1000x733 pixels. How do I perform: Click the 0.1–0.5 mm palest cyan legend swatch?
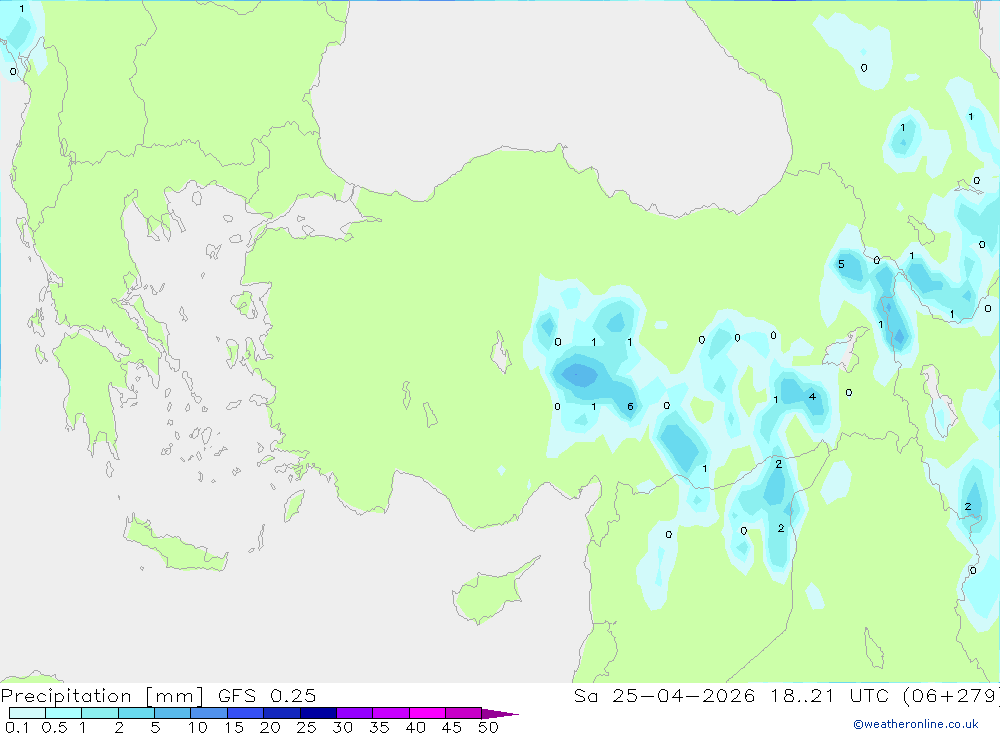pos(27,713)
